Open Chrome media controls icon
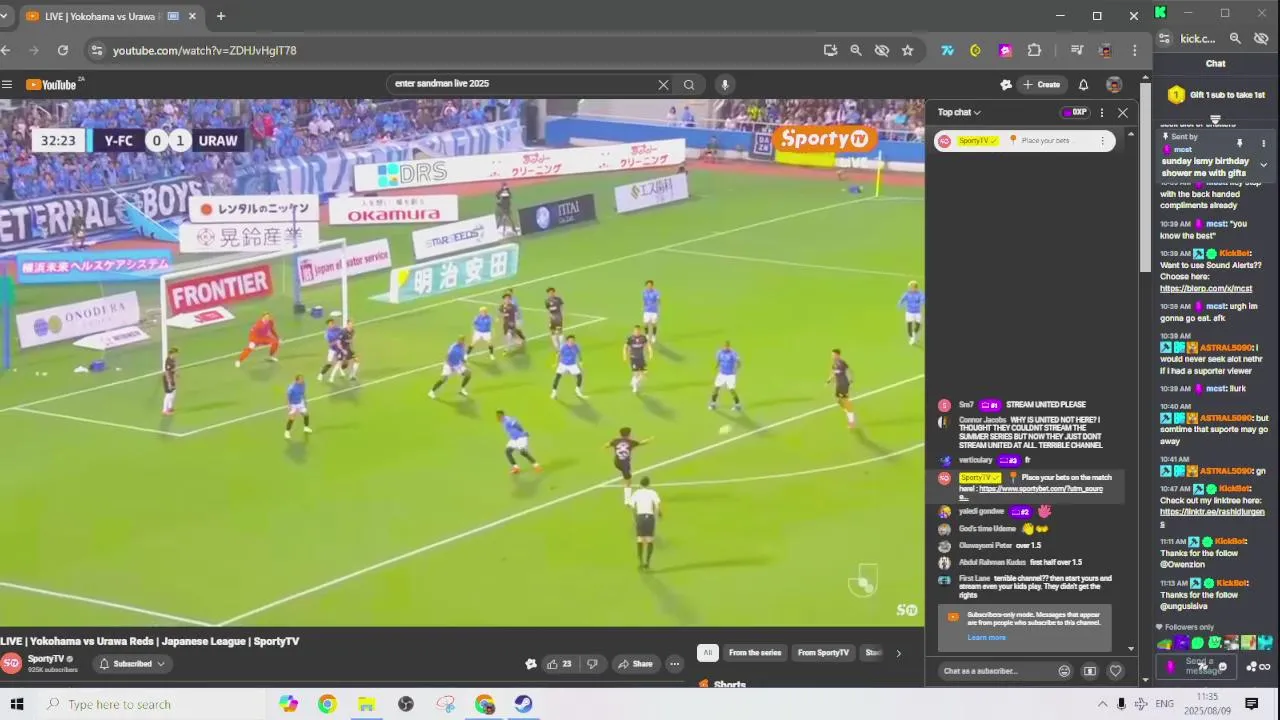The image size is (1280, 720). (x=1077, y=50)
